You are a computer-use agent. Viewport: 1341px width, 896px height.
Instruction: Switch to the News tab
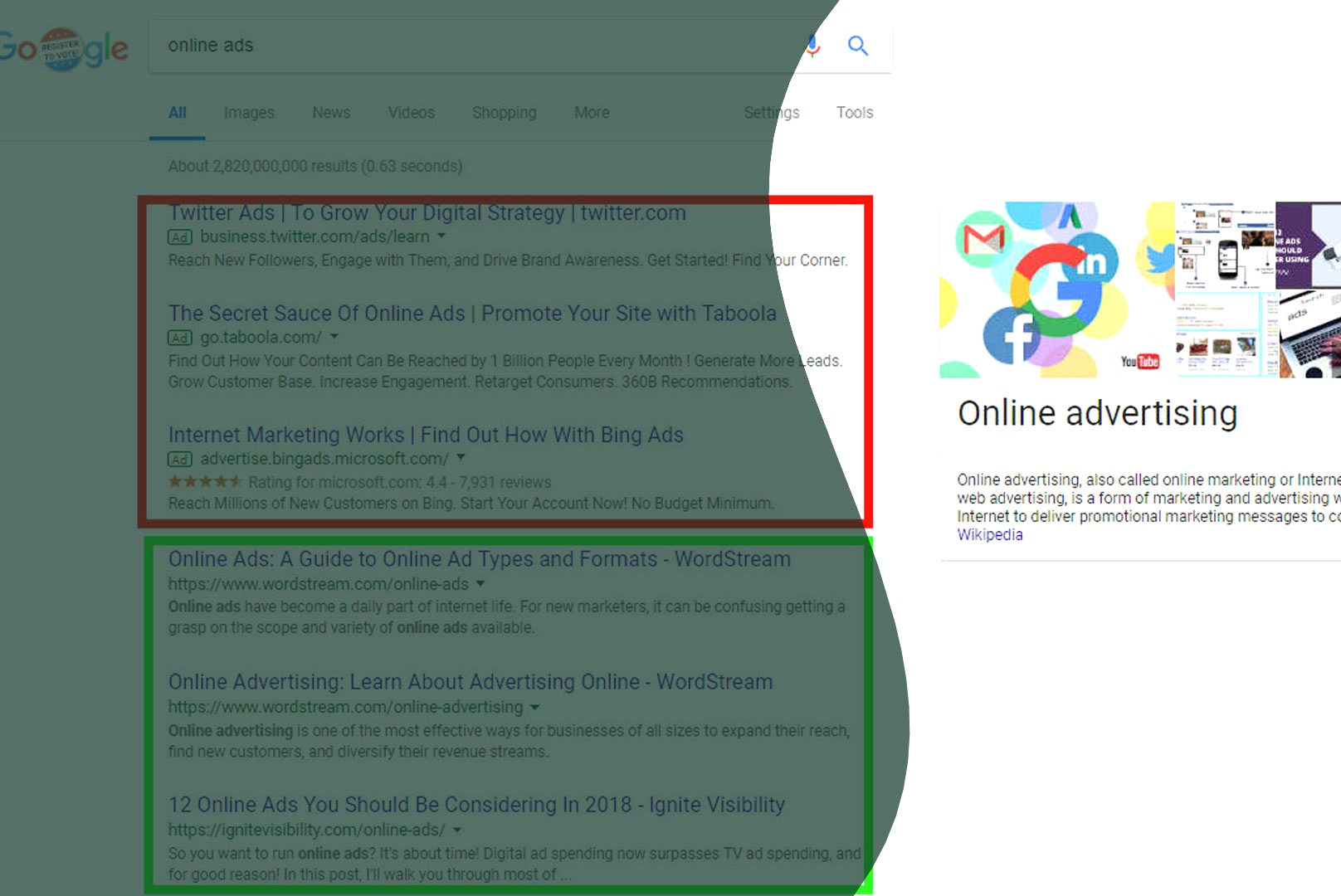(x=331, y=113)
